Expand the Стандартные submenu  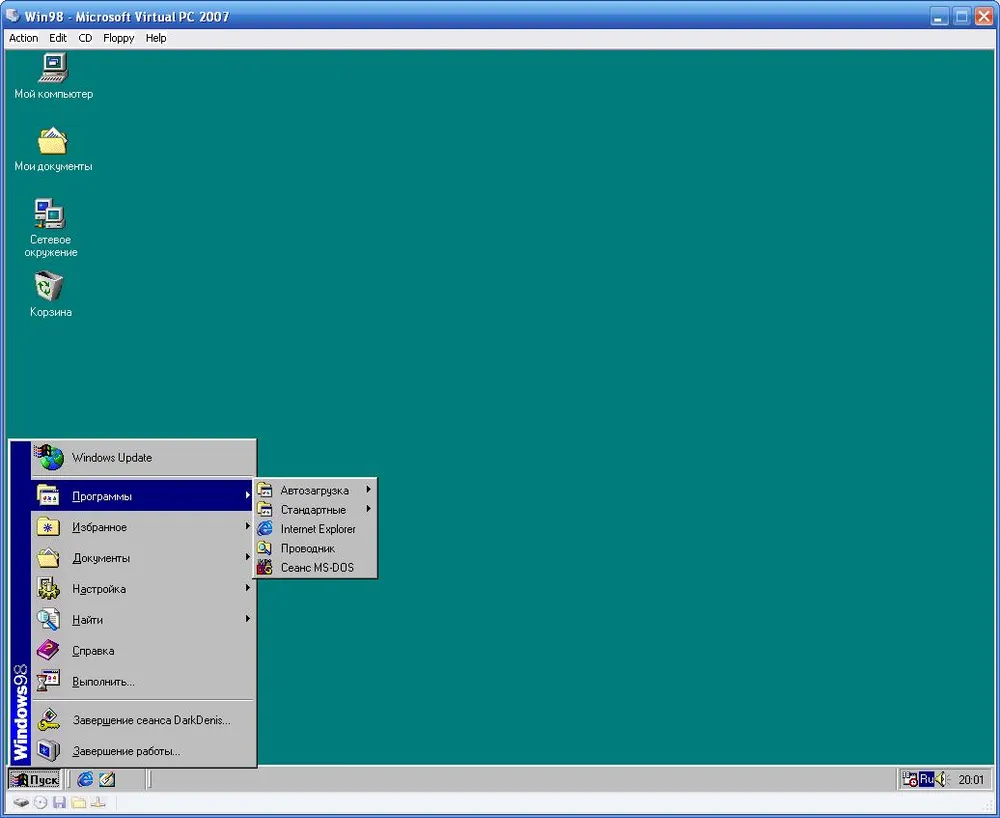313,510
